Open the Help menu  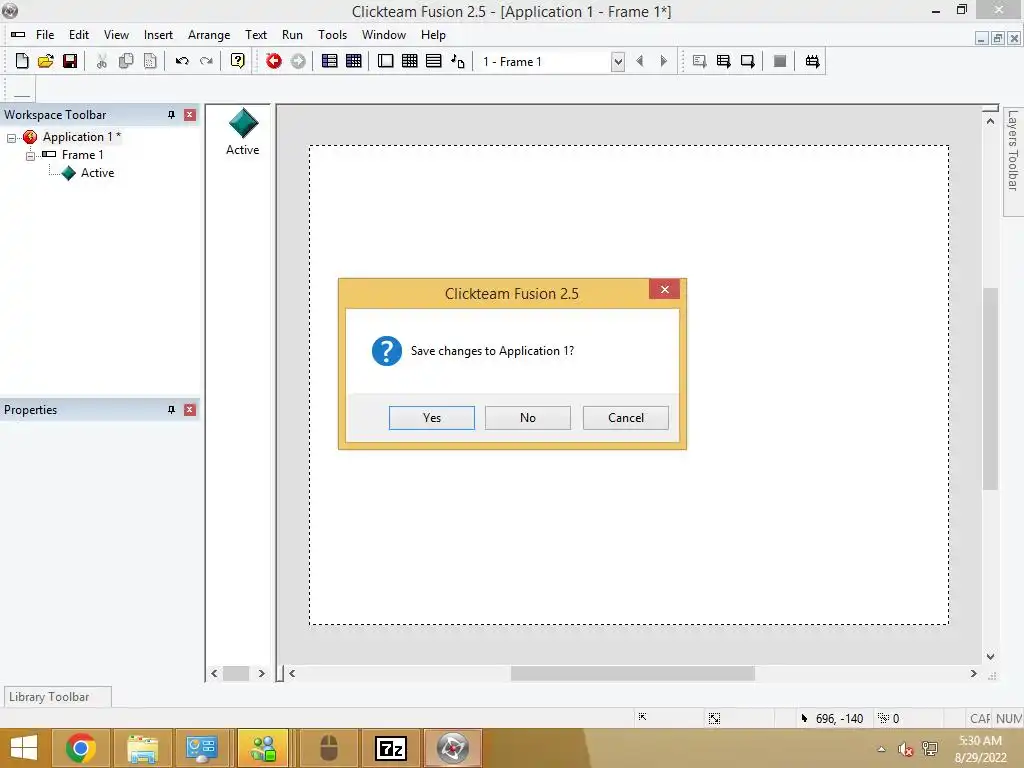coord(433,35)
